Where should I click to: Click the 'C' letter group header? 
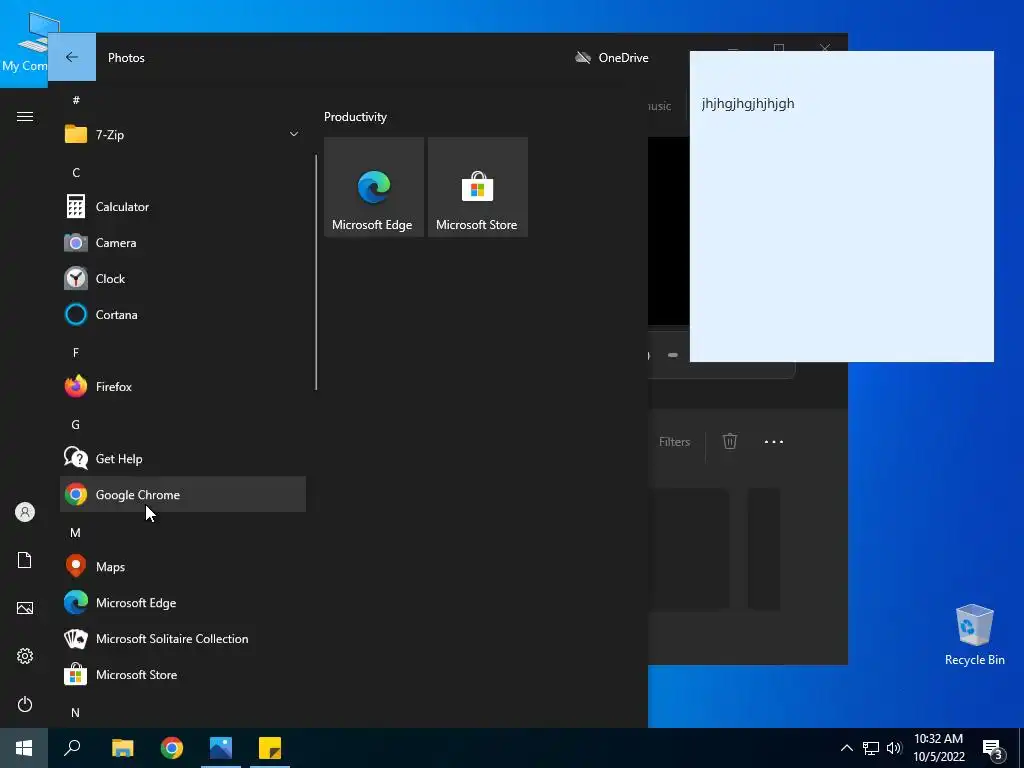tap(76, 172)
